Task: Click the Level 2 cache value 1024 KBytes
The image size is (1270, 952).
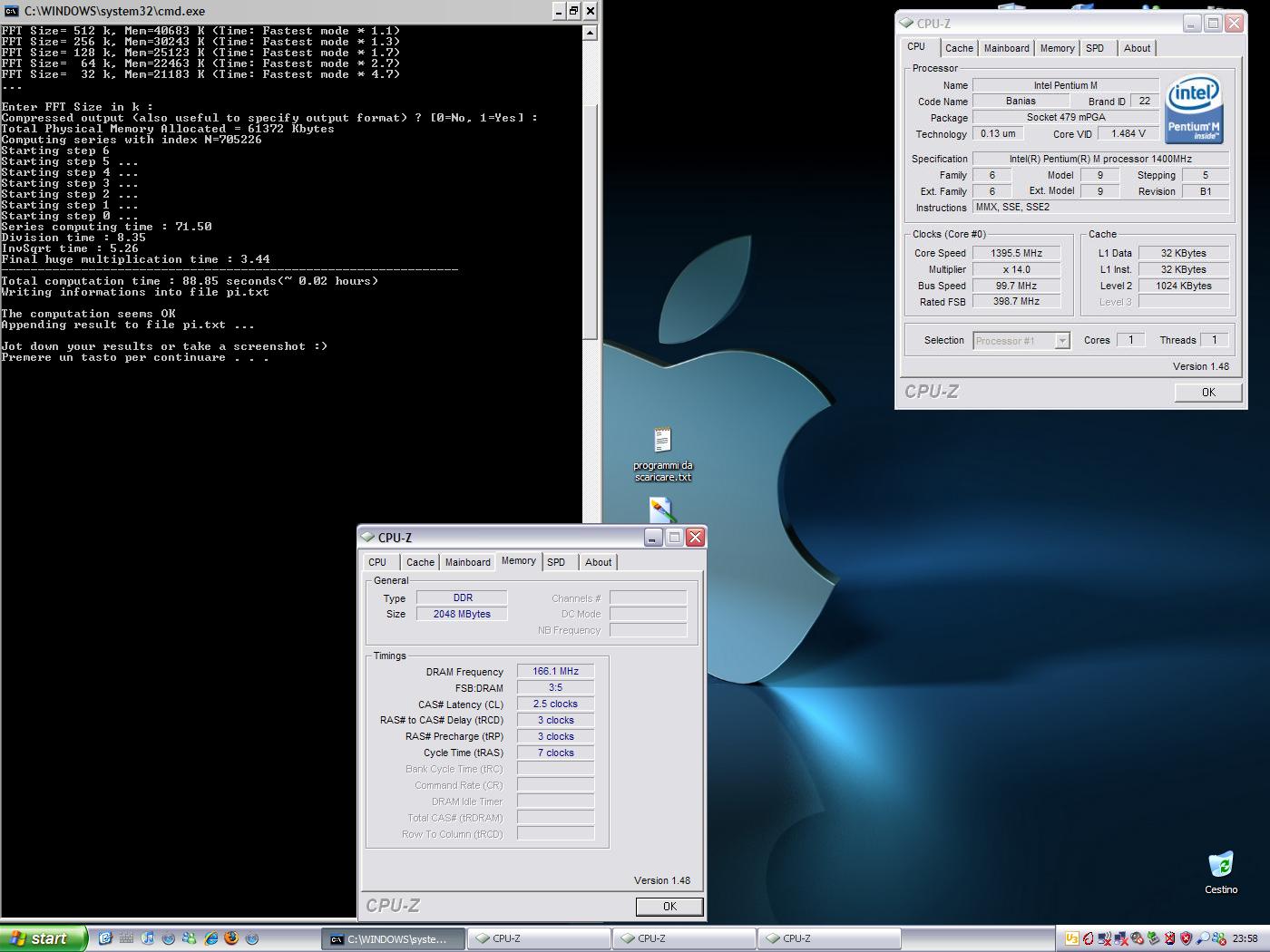Action: [x=1184, y=286]
